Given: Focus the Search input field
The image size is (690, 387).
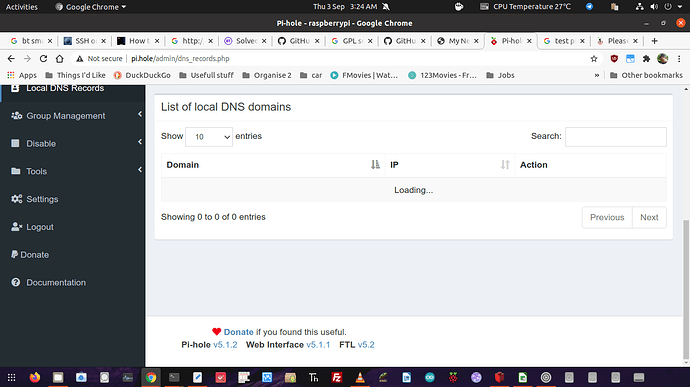Looking at the screenshot, I should [x=616, y=136].
